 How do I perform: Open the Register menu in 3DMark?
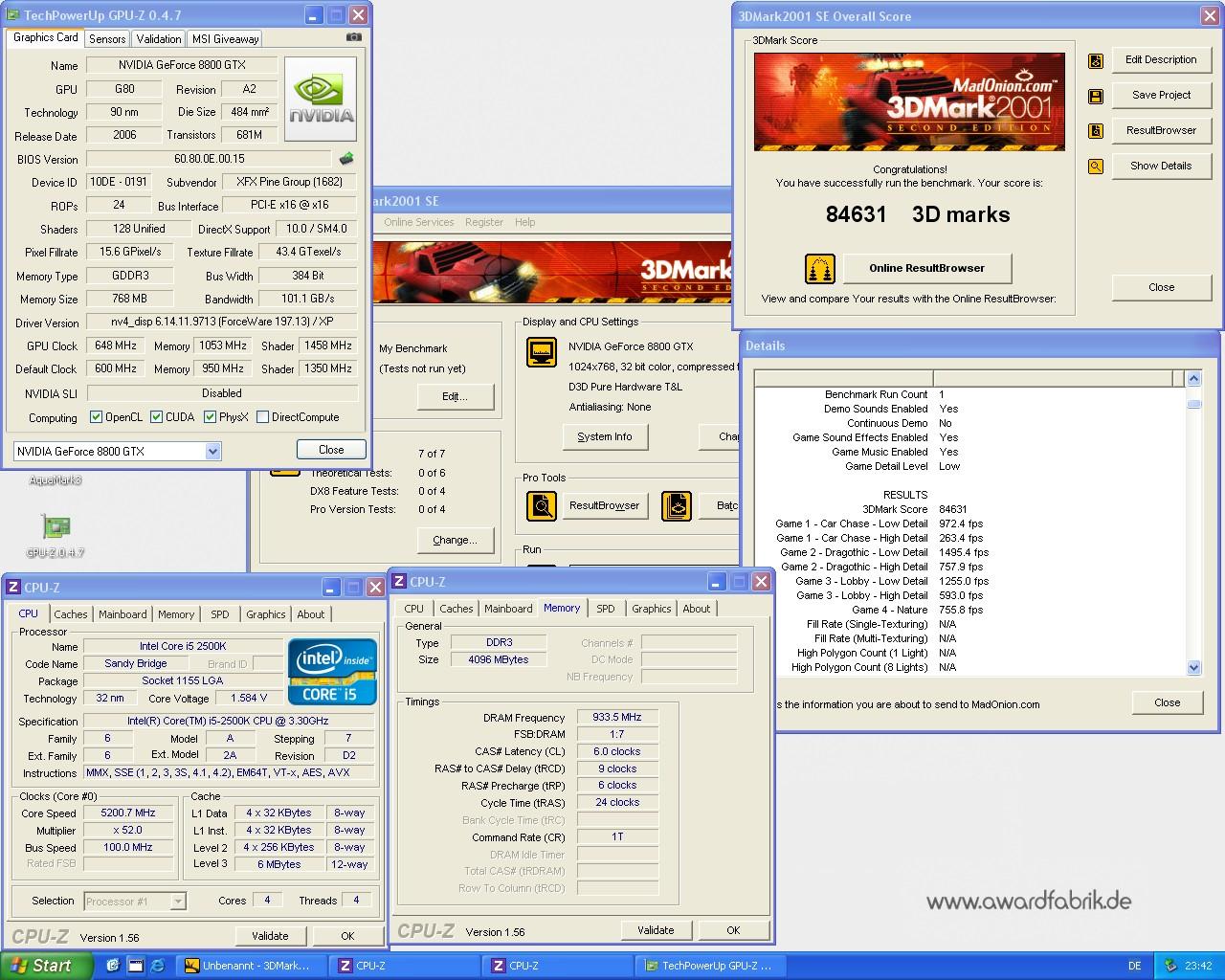(484, 222)
